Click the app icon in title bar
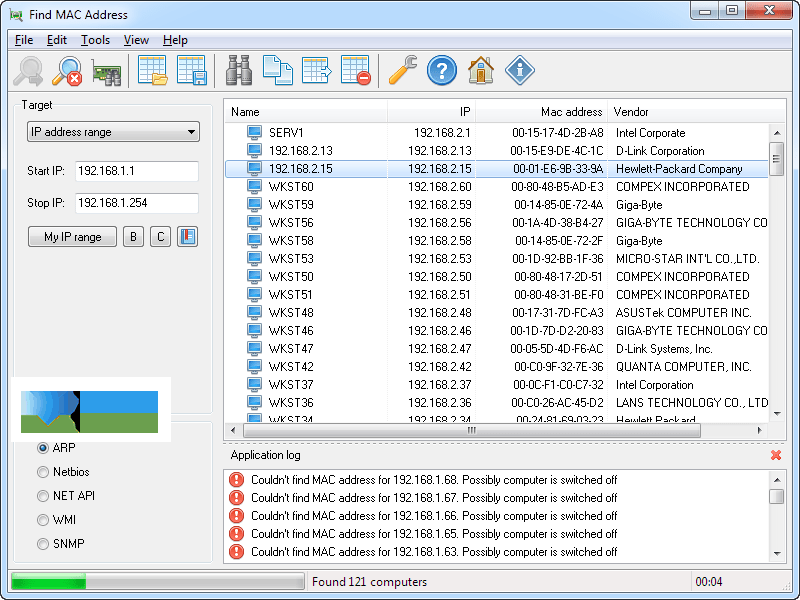Image resolution: width=800 pixels, height=600 pixels. pyautogui.click(x=16, y=15)
